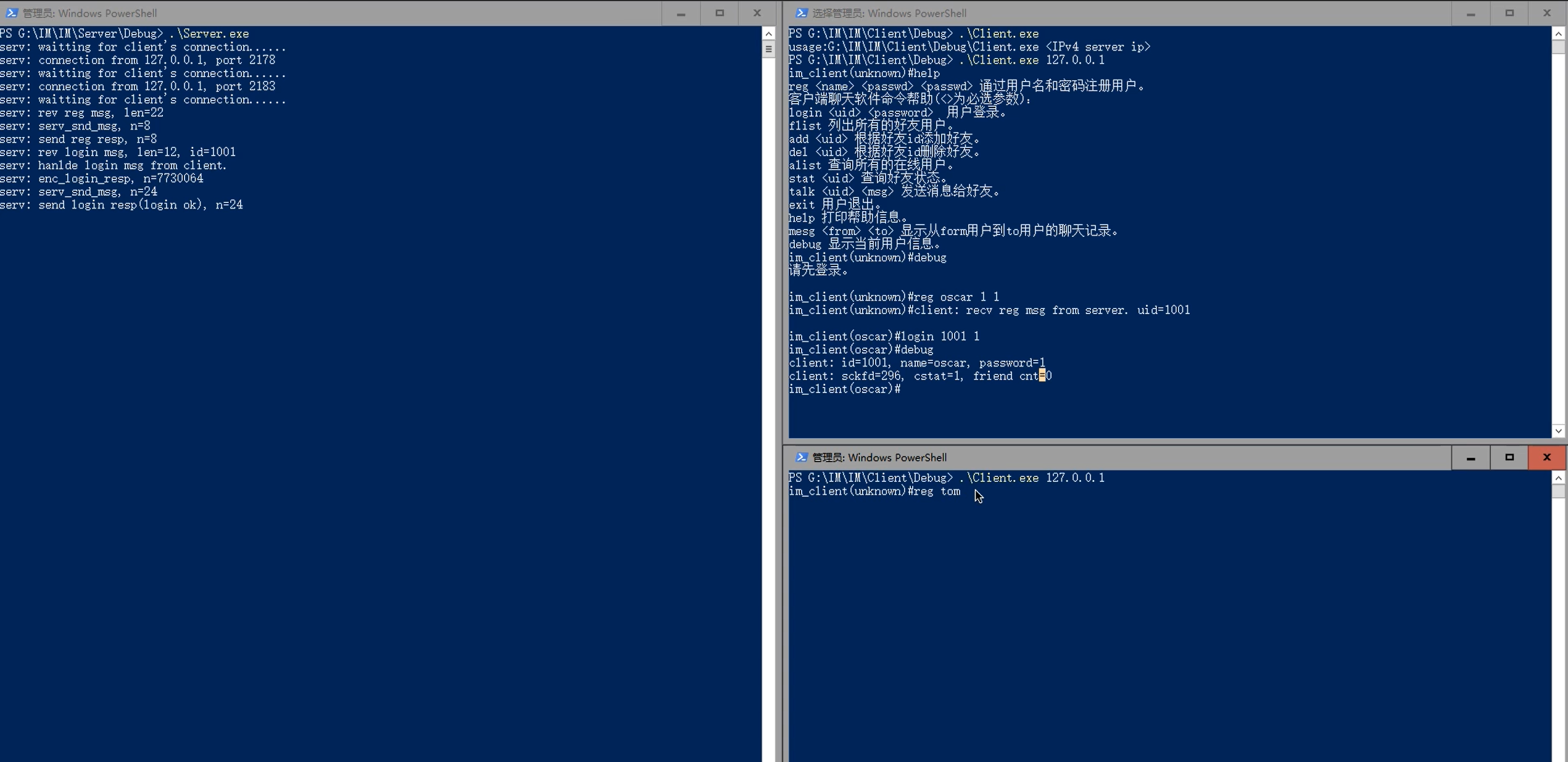Click the 'alist' help line
This screenshot has width=1568, height=762.
[871, 165]
